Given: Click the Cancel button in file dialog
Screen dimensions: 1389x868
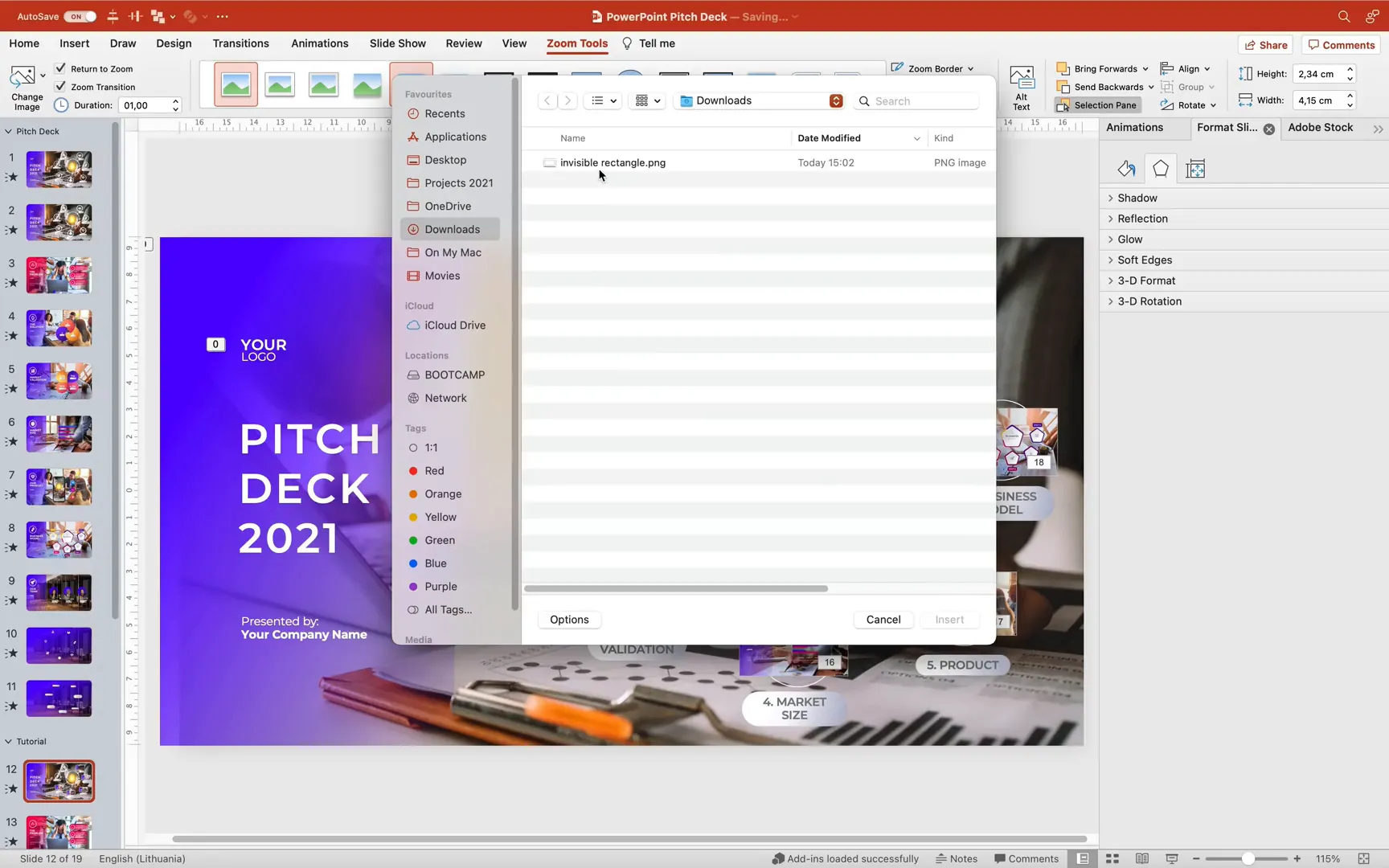Looking at the screenshot, I should [x=883, y=619].
